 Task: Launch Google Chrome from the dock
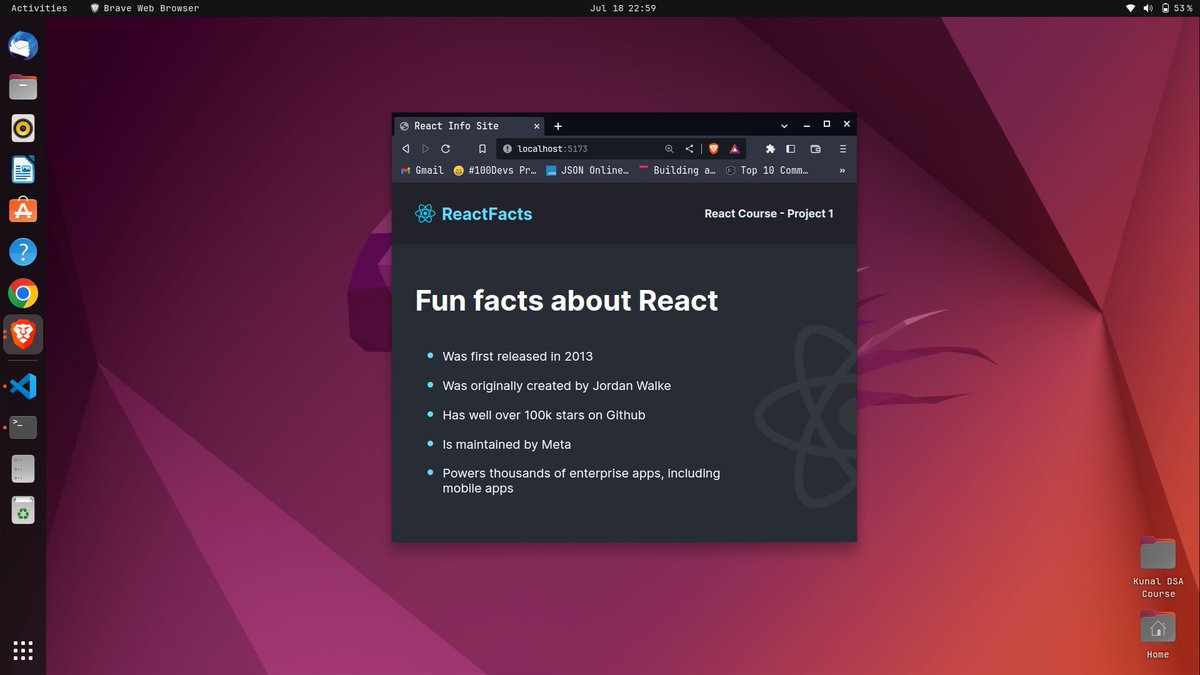pos(23,293)
